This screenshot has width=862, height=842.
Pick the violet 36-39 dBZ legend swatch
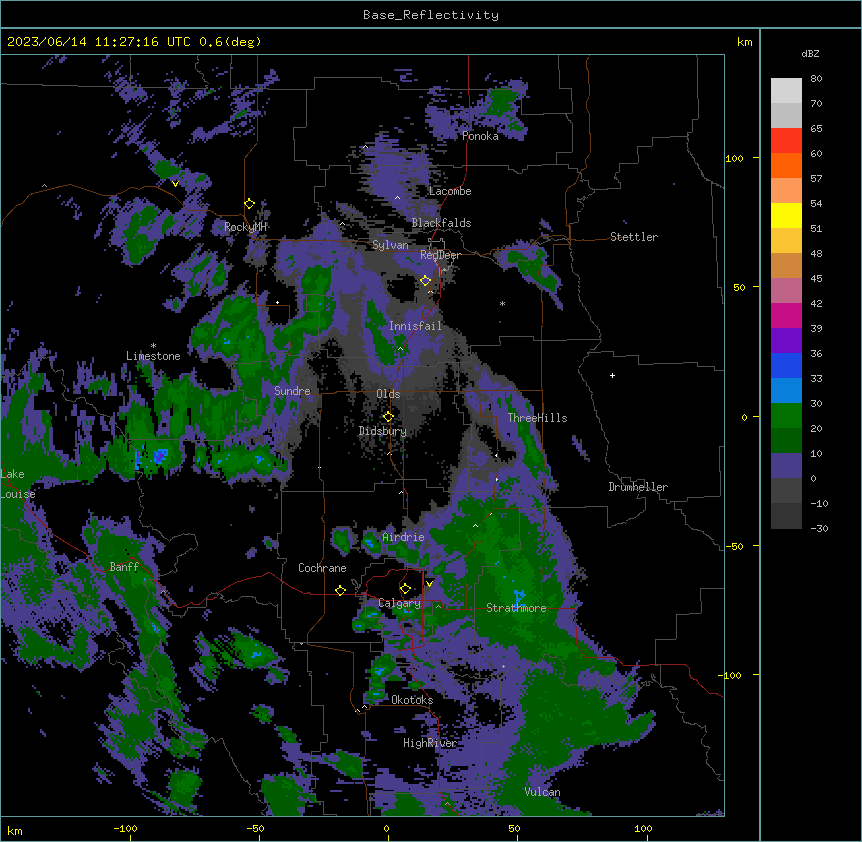click(786, 341)
